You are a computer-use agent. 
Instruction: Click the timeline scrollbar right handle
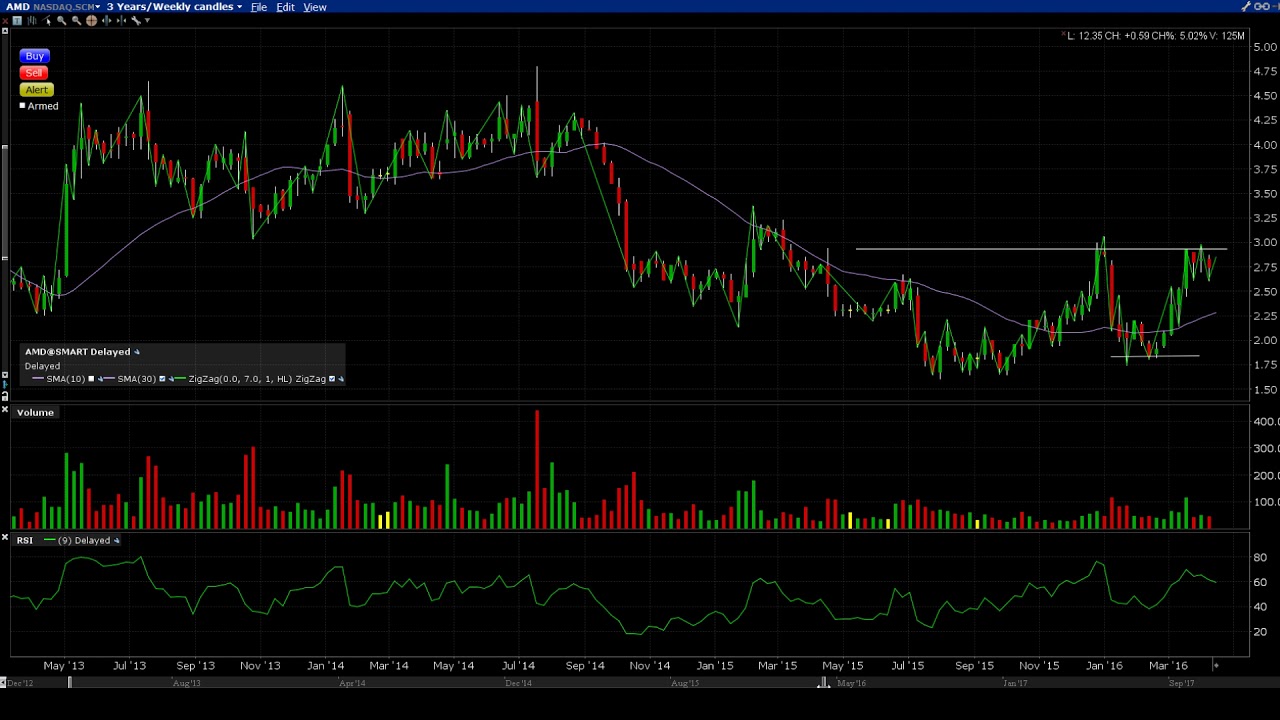pos(823,683)
